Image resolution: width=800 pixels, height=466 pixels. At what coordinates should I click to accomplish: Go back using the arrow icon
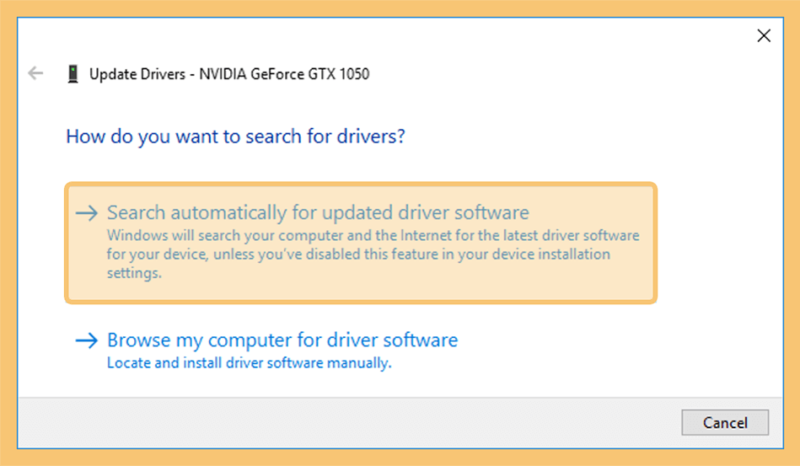pyautogui.click(x=35, y=73)
